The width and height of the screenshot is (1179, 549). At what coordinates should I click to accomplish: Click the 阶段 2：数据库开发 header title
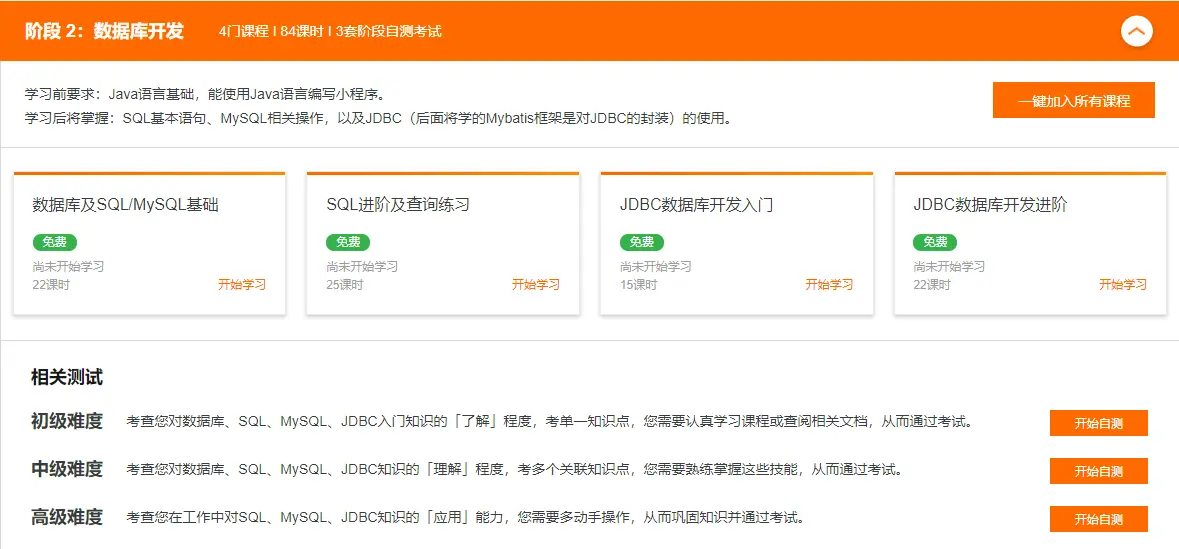pos(105,32)
